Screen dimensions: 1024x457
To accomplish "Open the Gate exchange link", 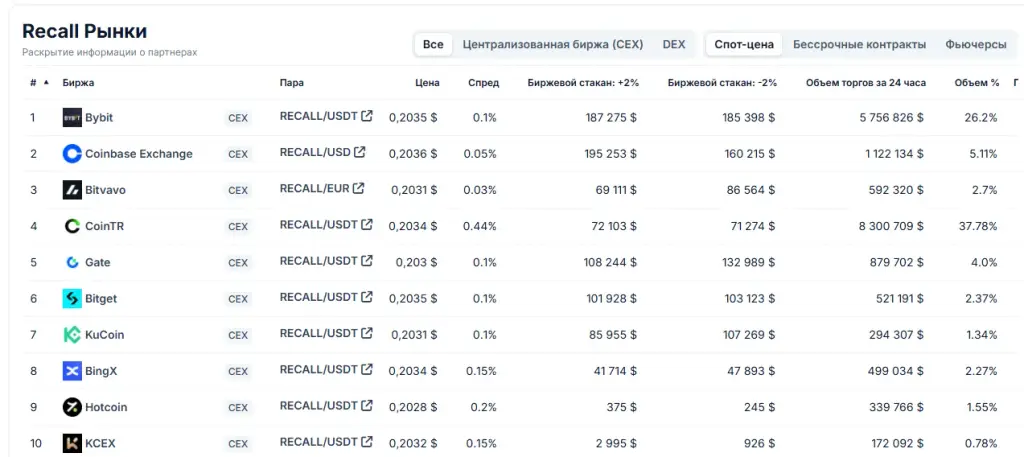I will [x=98, y=262].
